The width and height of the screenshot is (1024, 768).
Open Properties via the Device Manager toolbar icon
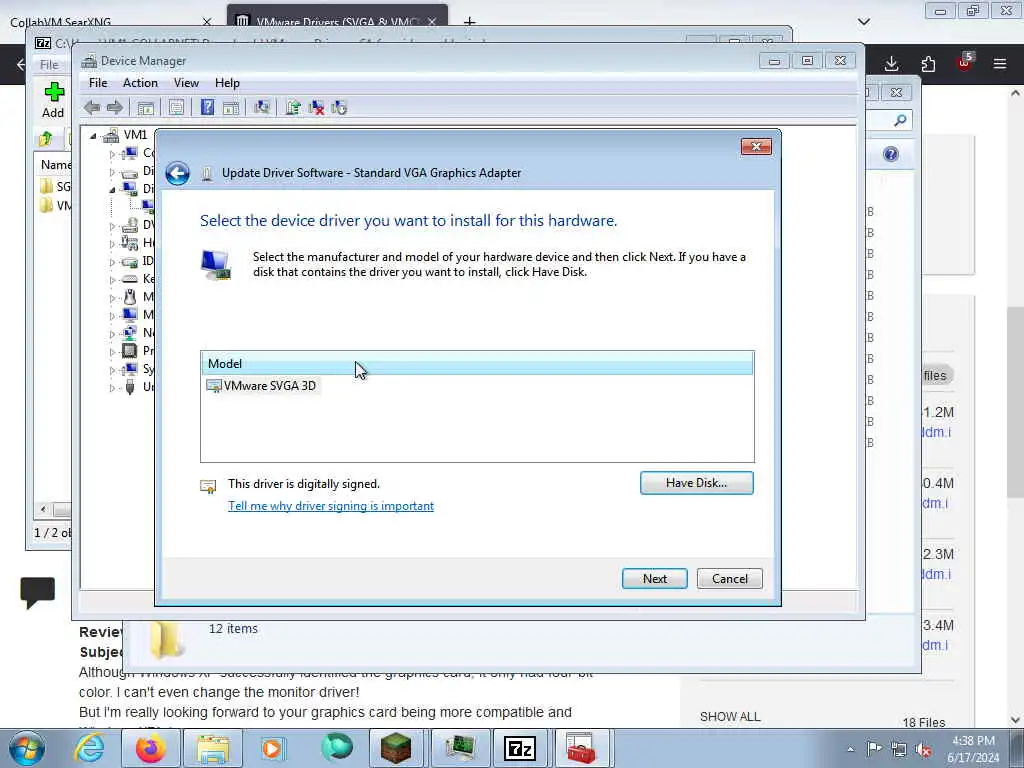tap(176, 108)
